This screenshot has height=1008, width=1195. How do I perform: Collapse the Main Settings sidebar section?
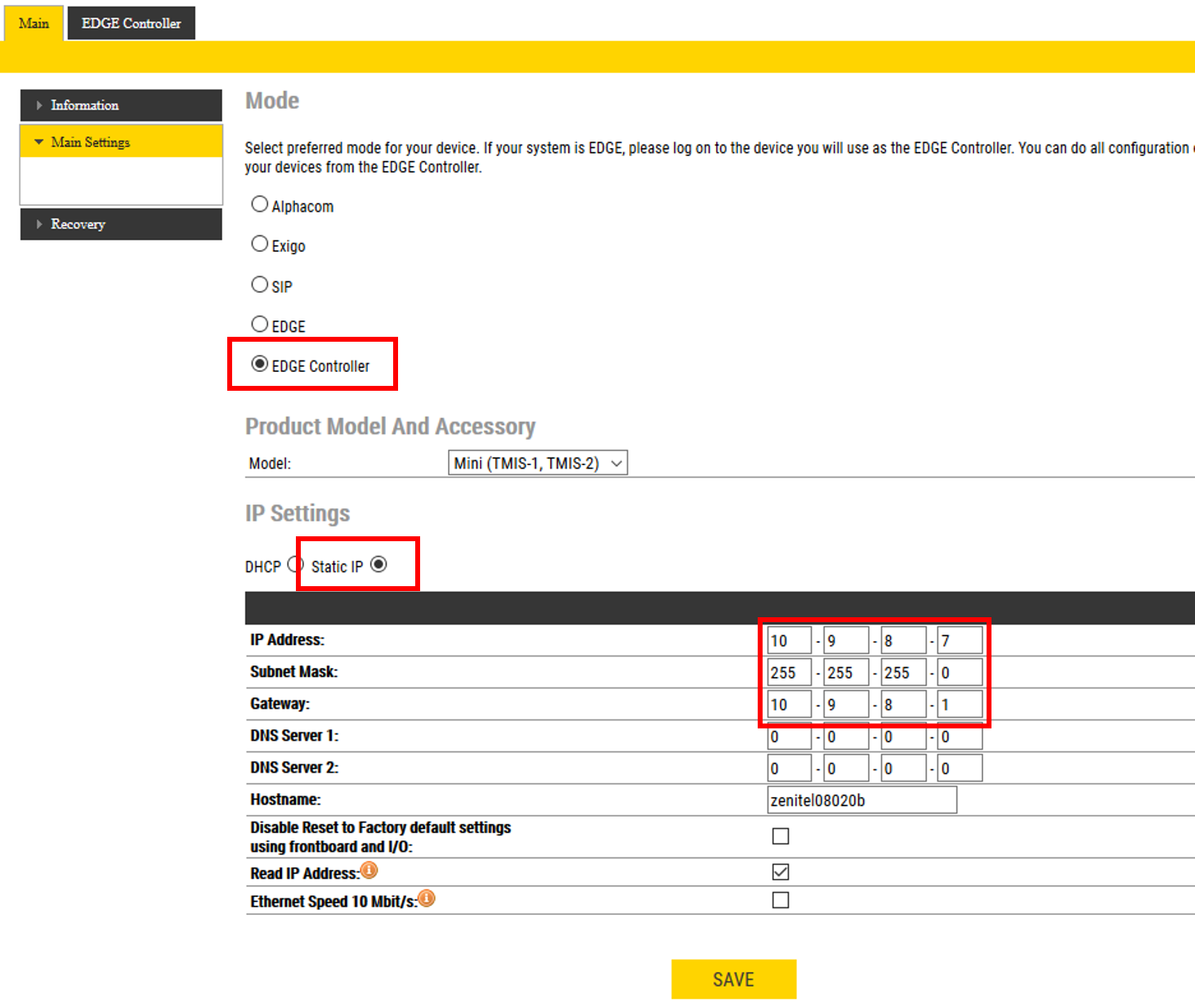click(121, 142)
